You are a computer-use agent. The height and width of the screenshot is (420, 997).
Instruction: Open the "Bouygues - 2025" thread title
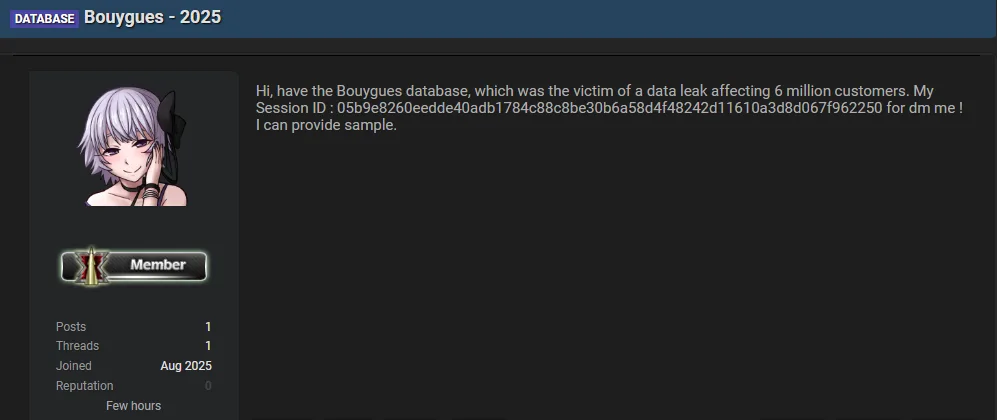point(152,17)
